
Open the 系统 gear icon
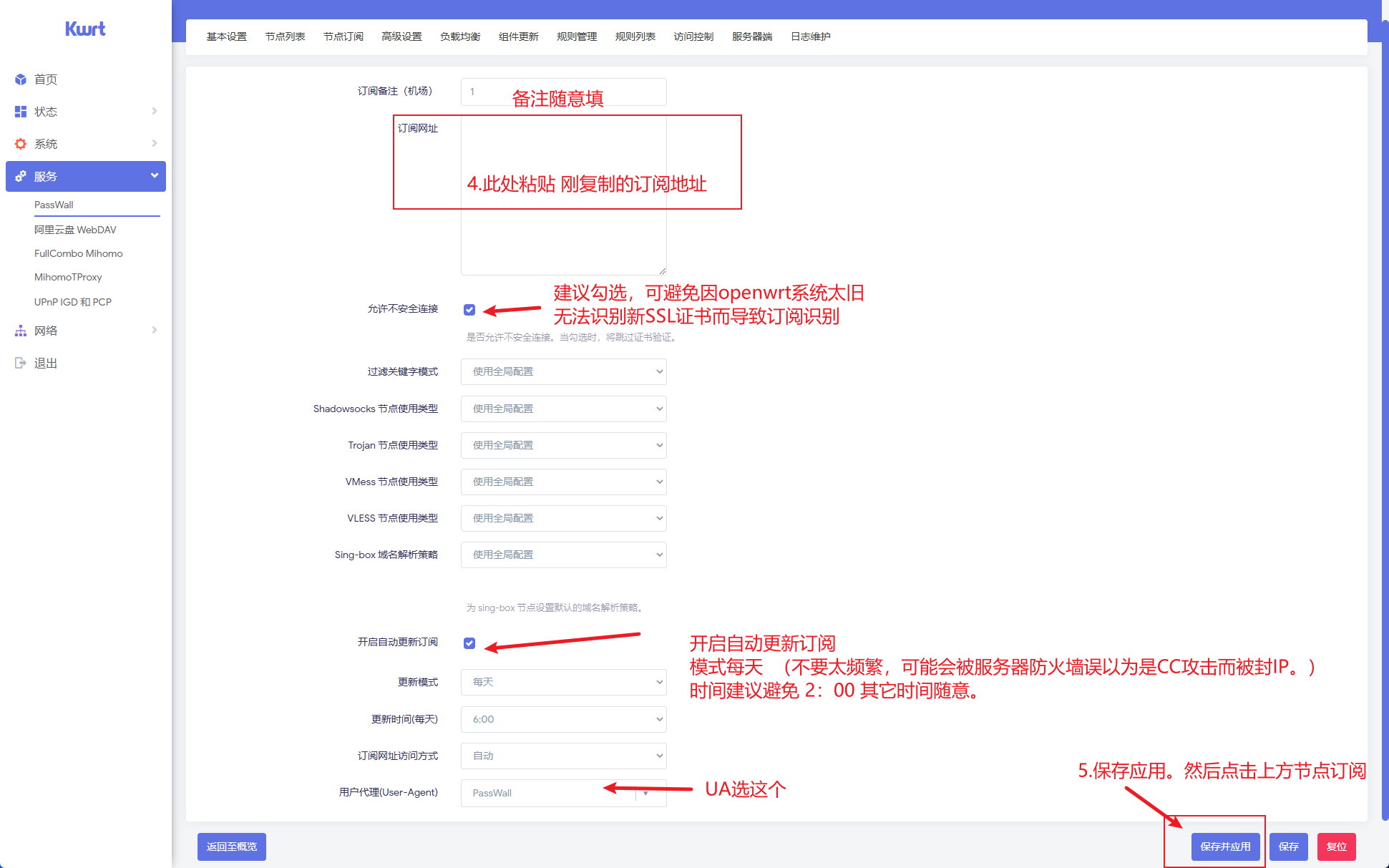point(21,143)
